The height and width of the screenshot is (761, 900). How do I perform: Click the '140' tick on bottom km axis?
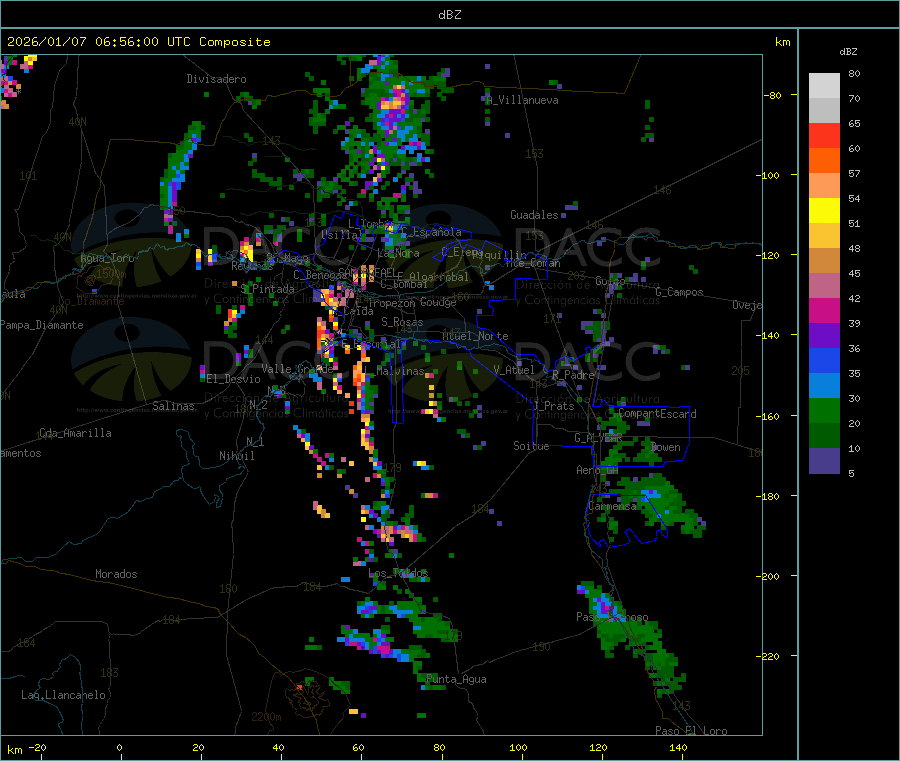(678, 747)
